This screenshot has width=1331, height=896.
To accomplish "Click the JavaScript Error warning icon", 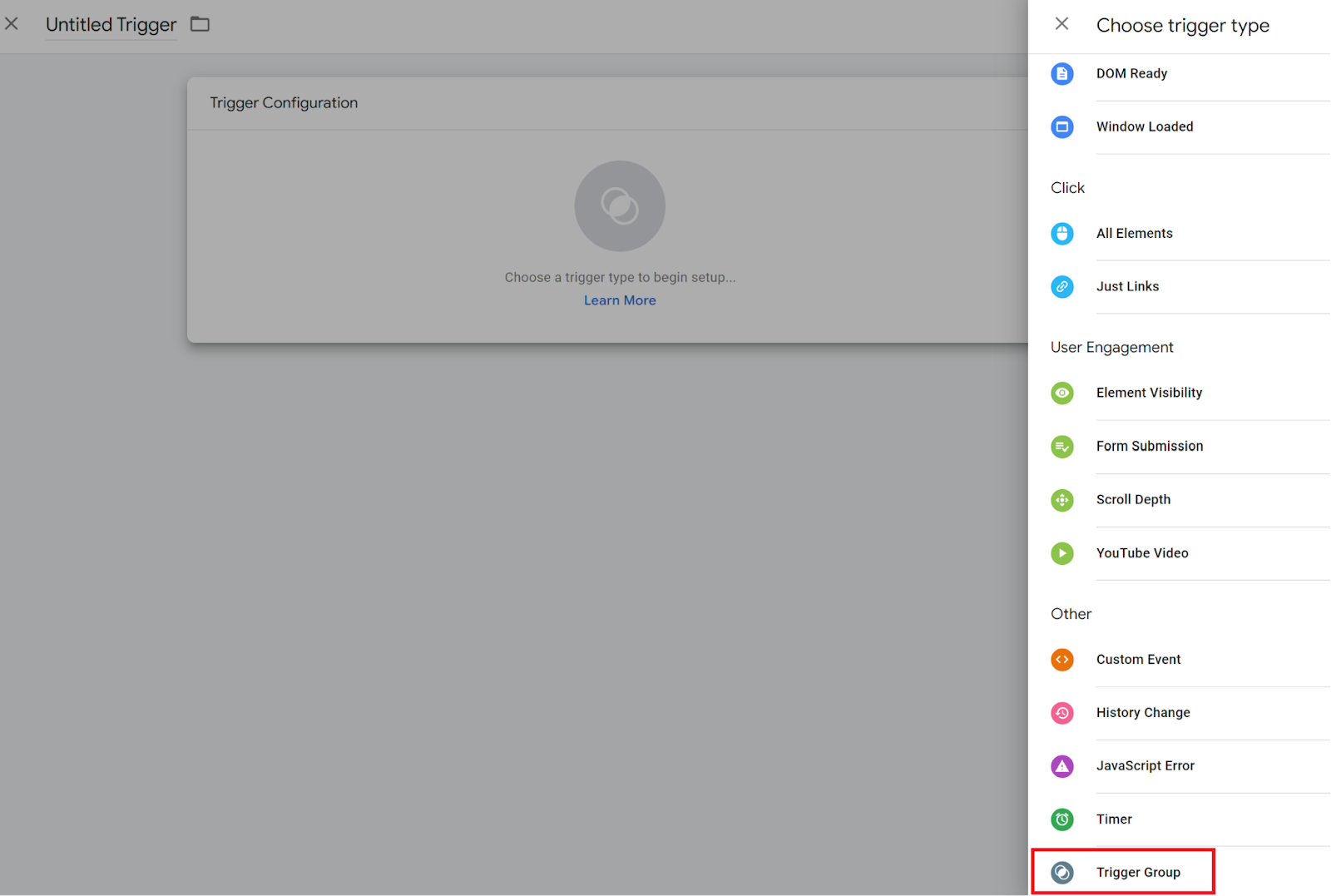I will (1061, 766).
